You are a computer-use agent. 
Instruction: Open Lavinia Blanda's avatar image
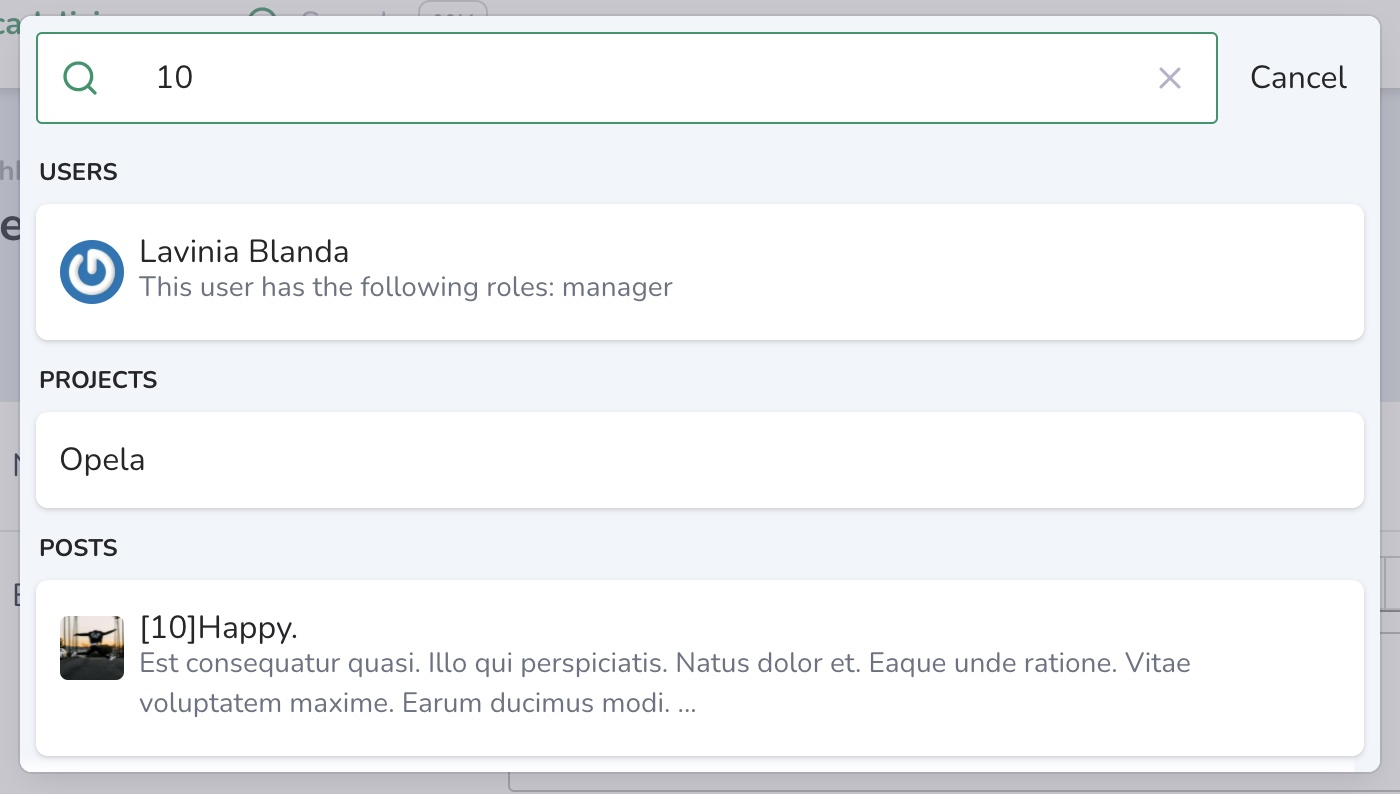[92, 271]
